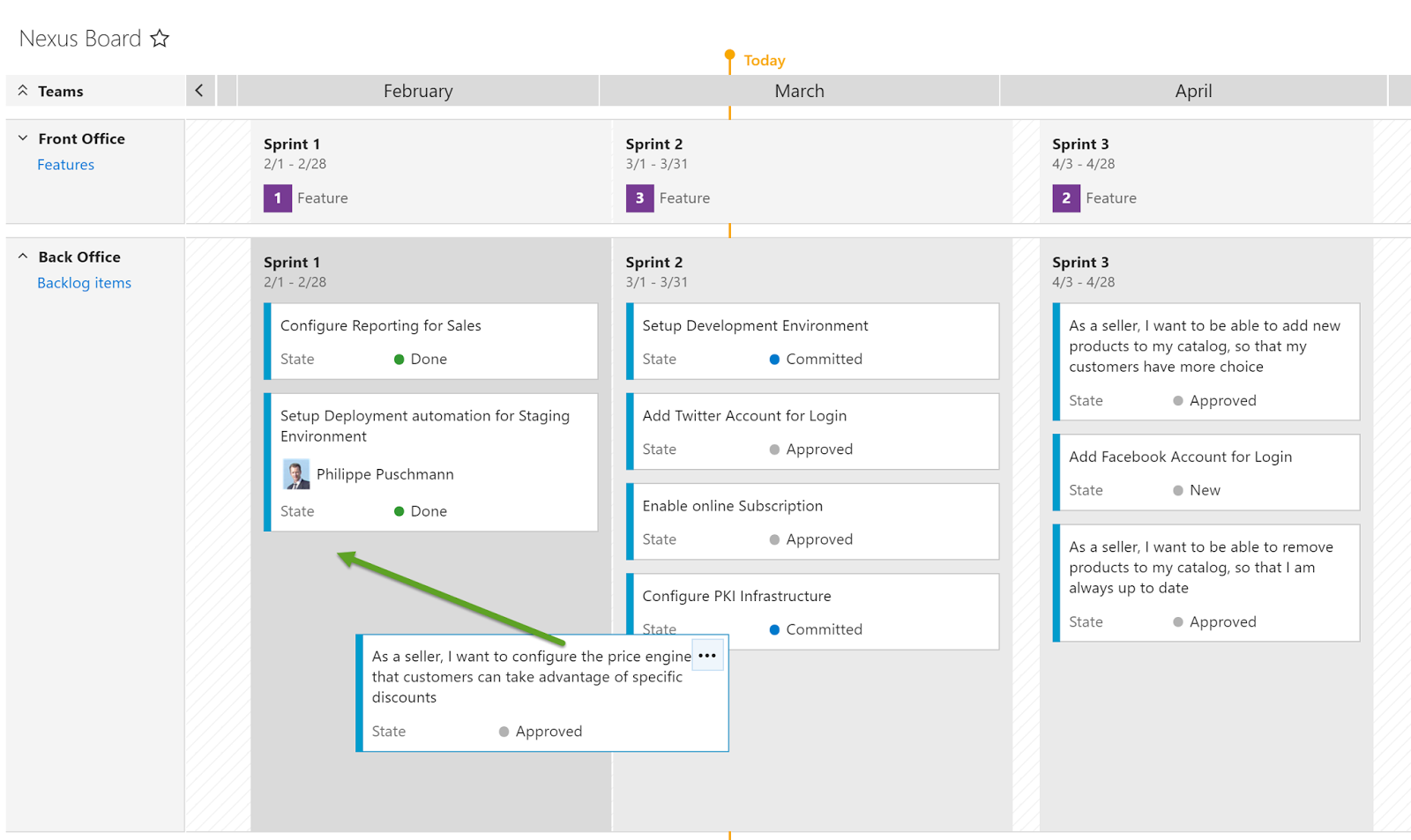The width and height of the screenshot is (1411, 840).
Task: Collapse all teams with the double chevron
Action: [x=22, y=90]
